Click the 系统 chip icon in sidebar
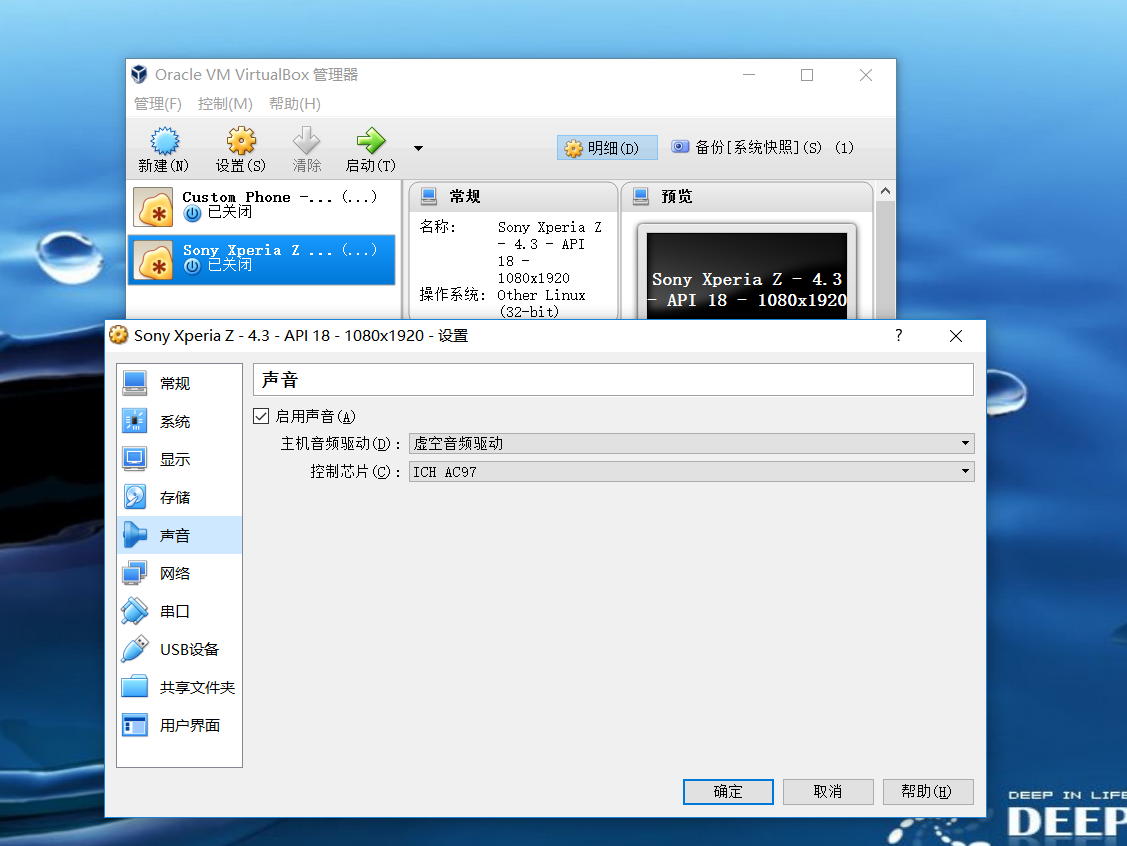Image resolution: width=1127 pixels, height=846 pixels. pyautogui.click(x=134, y=421)
